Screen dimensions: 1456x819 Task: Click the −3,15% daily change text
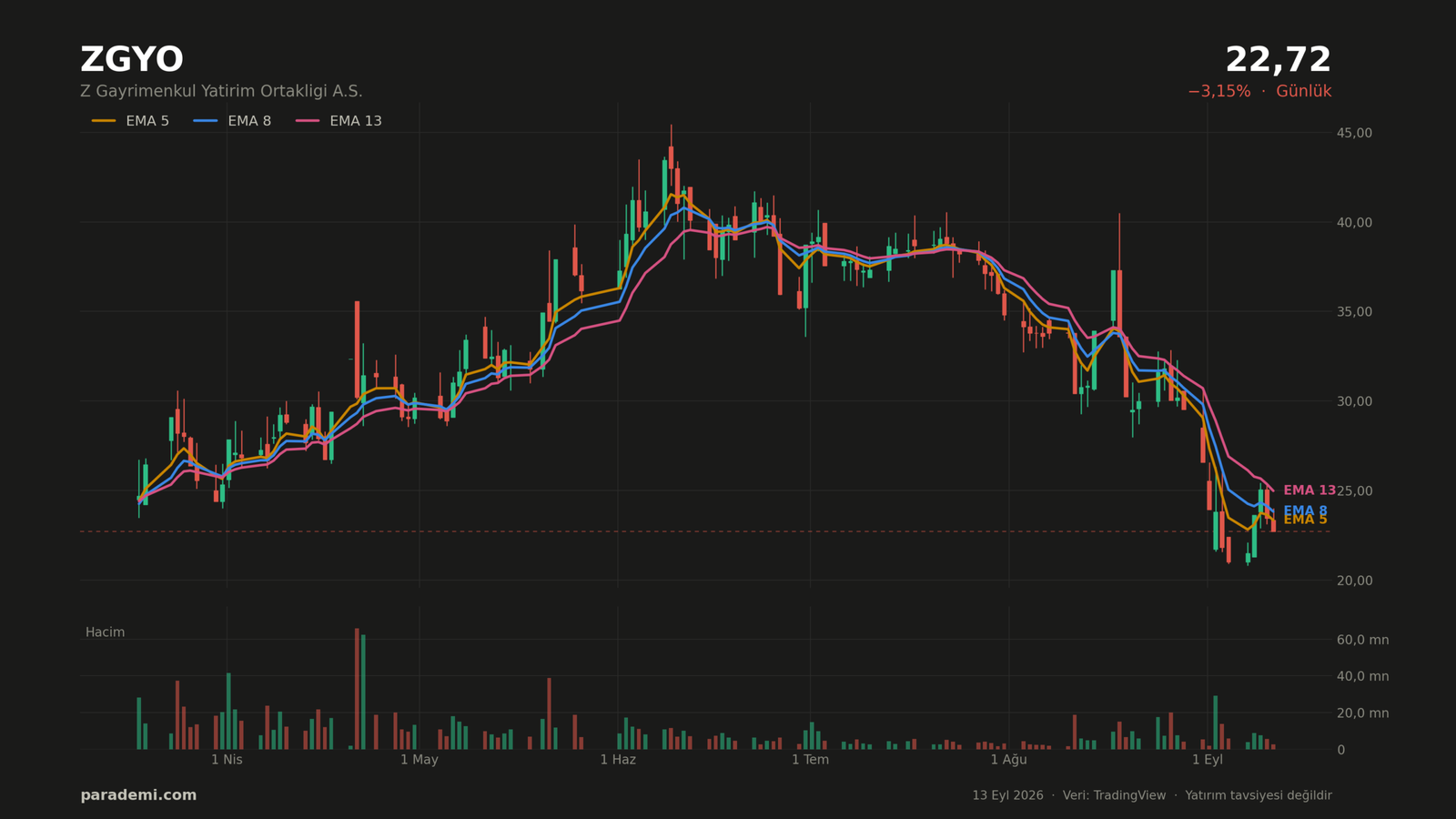click(1218, 92)
